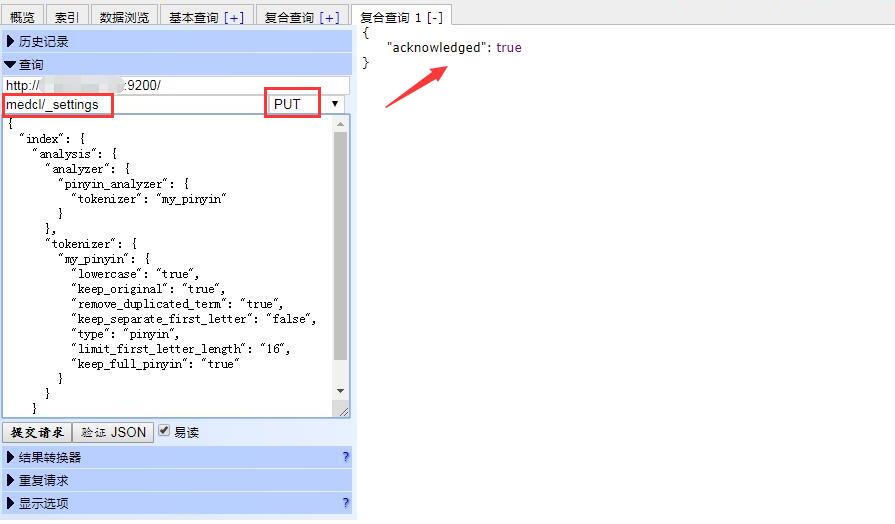This screenshot has height=524, width=895.
Task: Click the request body JSON editor
Action: tap(168, 266)
